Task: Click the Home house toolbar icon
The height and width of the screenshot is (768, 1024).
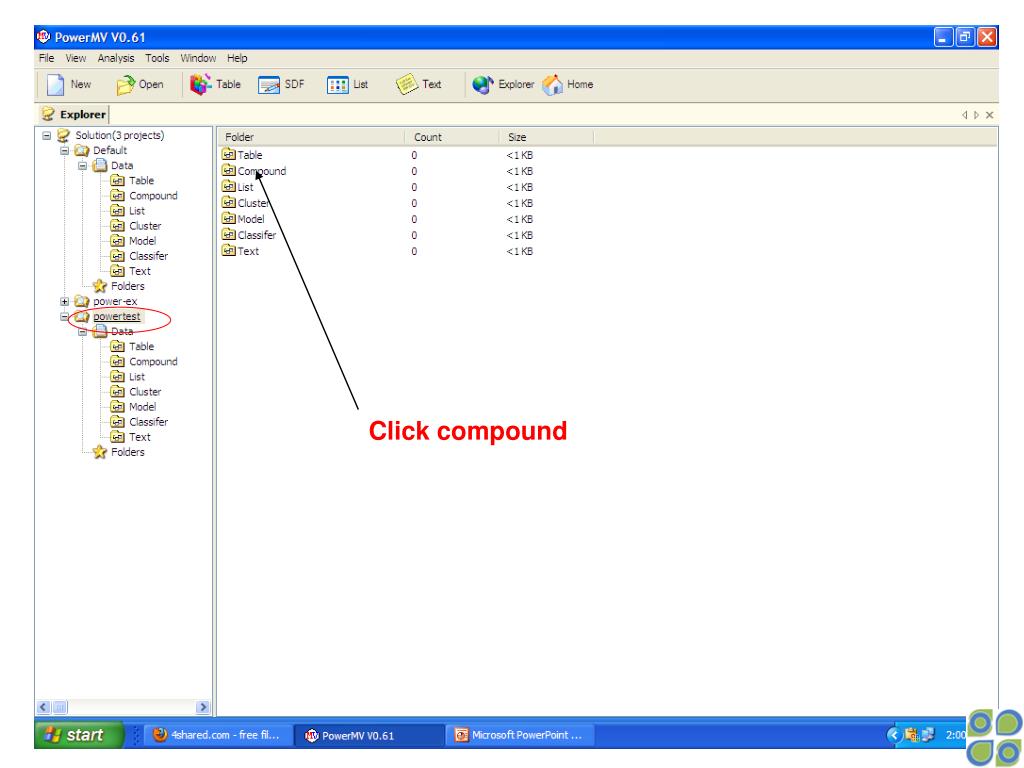Action: (x=552, y=84)
